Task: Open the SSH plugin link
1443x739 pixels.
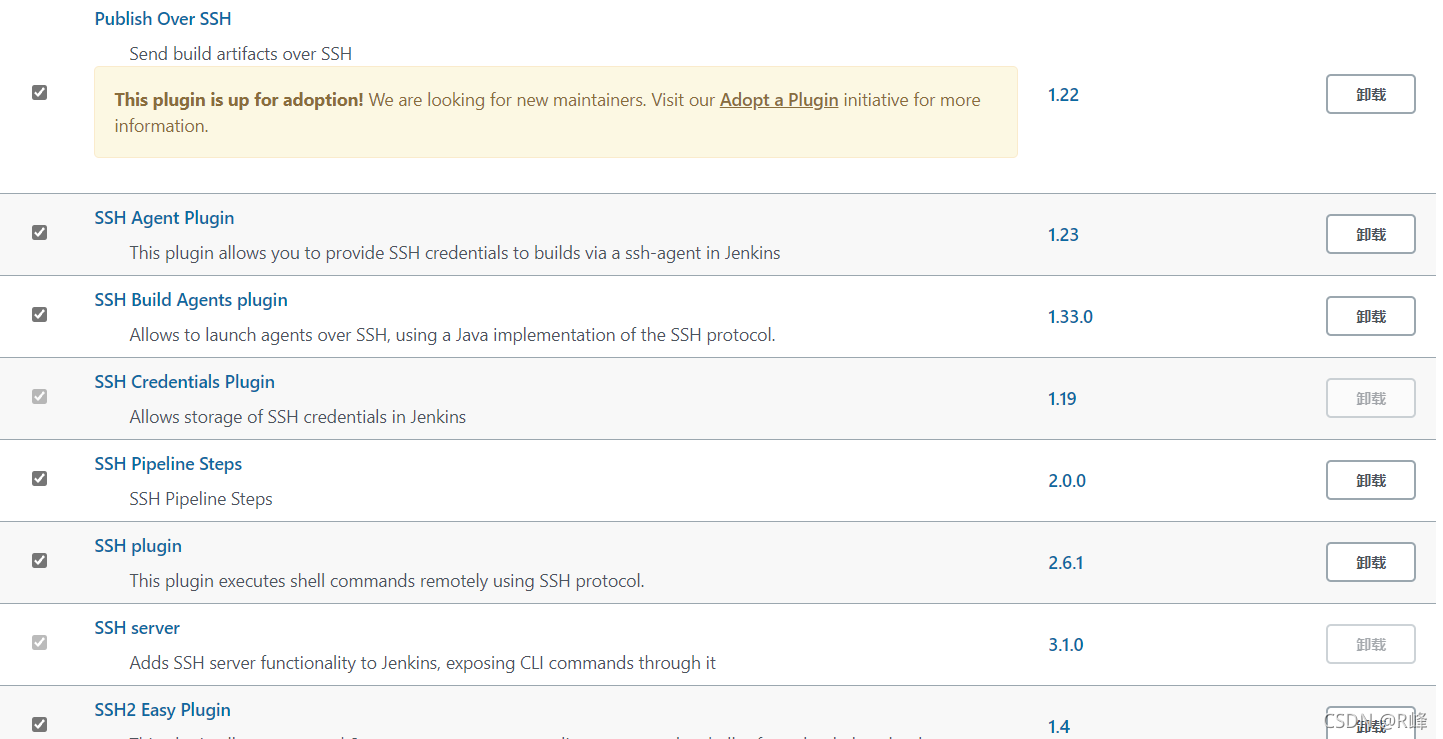Action: pos(138,546)
